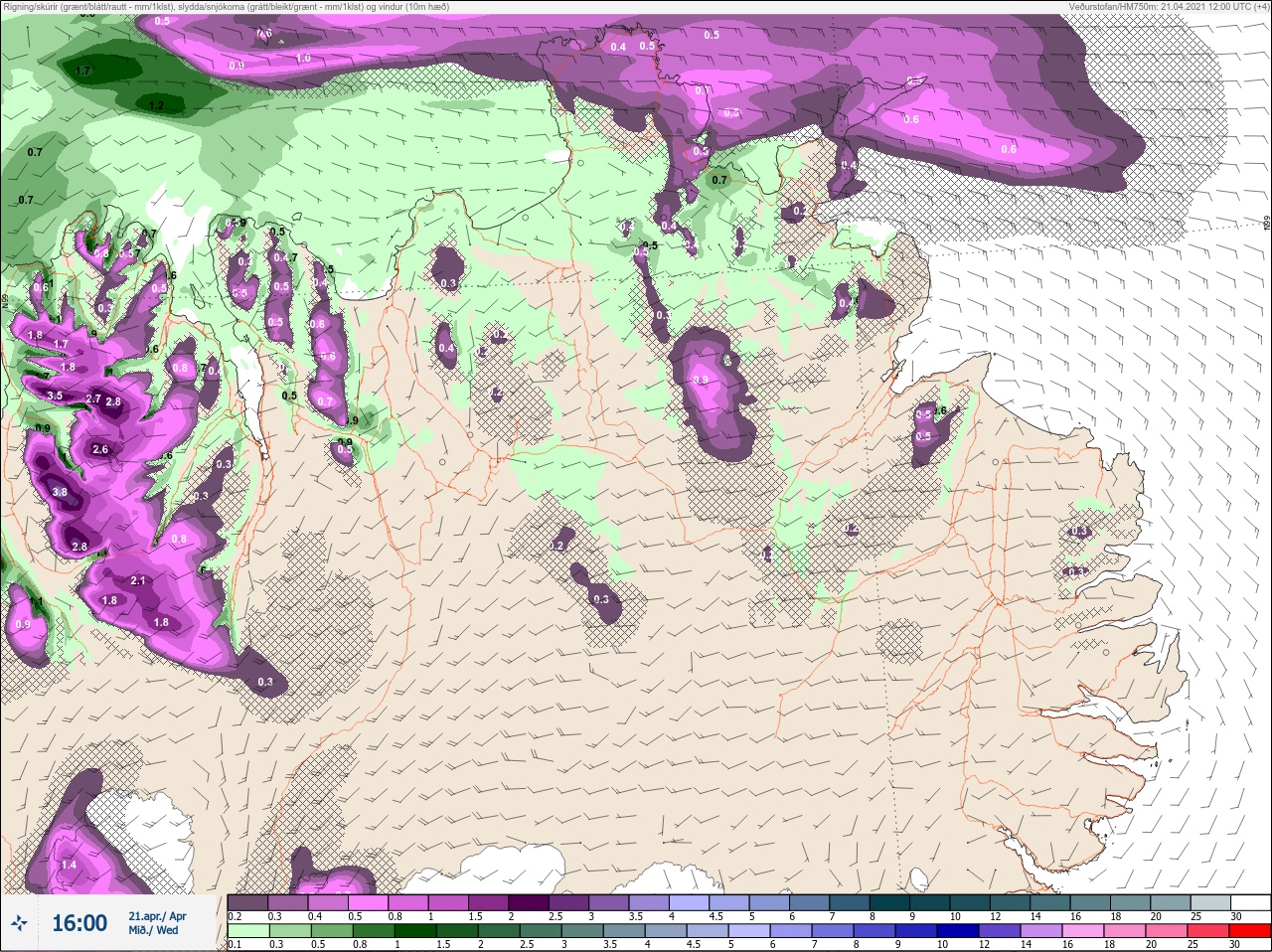
Task: Select the bright red swatch at 30 in bottom legend
Action: (1251, 931)
